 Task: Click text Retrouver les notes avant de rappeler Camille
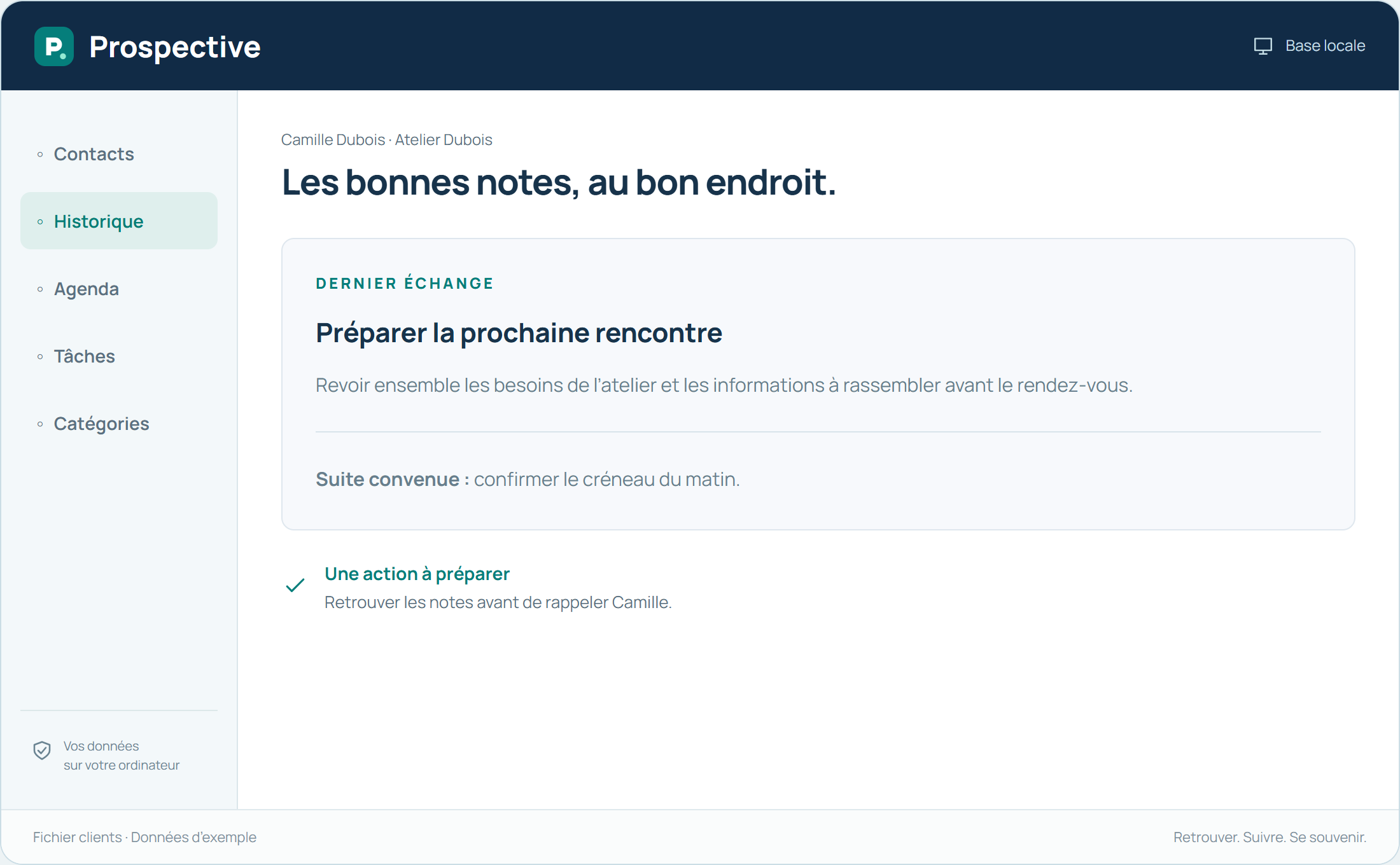coord(498,602)
